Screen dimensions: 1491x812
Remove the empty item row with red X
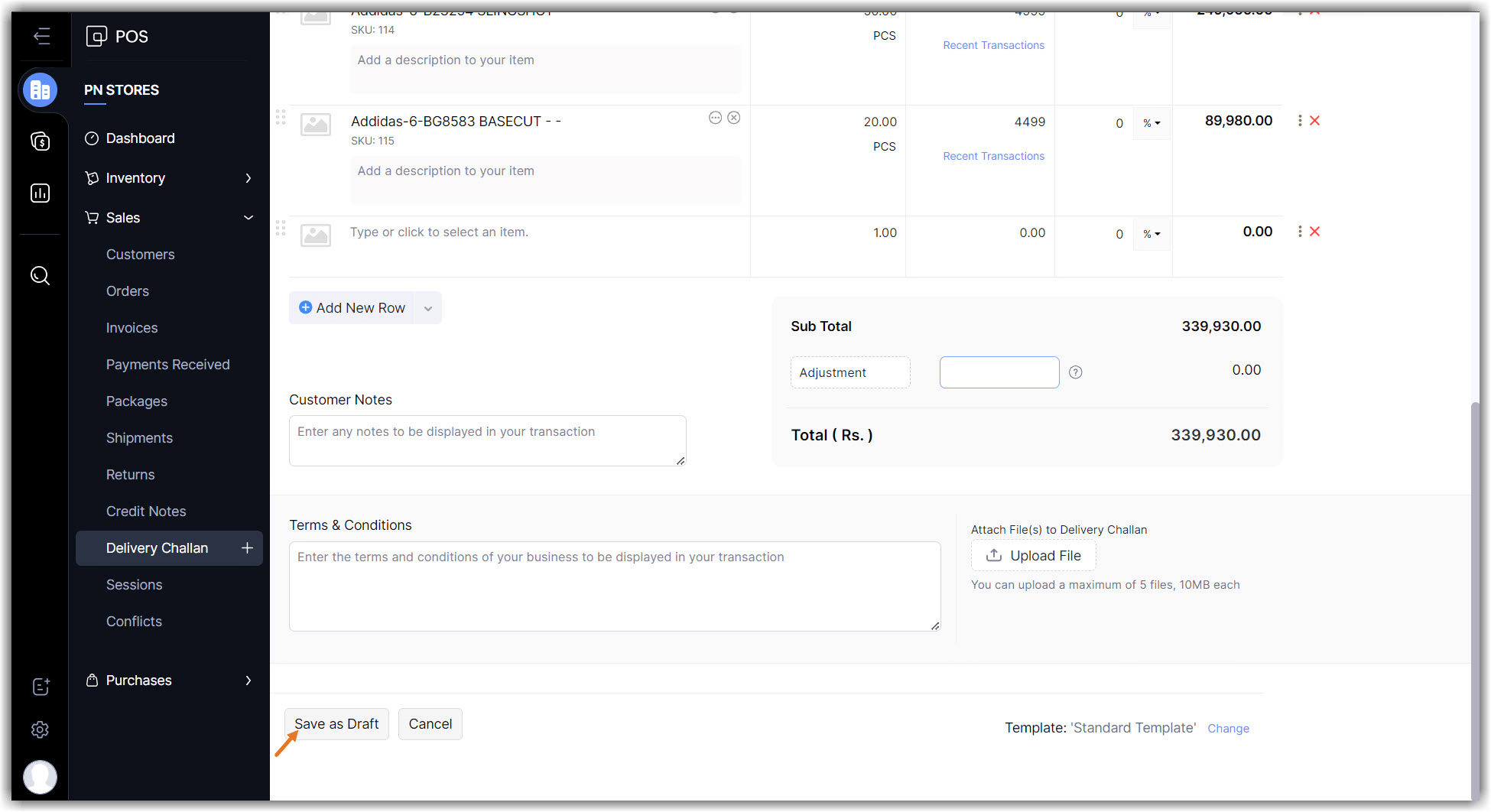[x=1315, y=232]
